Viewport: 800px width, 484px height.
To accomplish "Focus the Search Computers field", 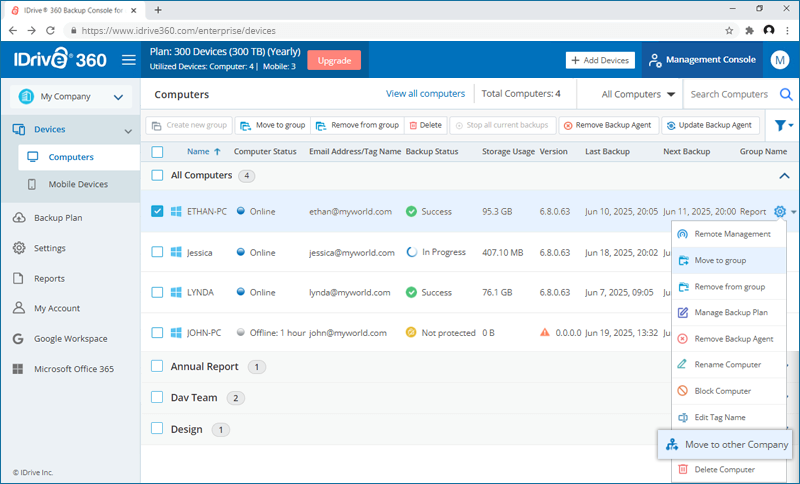I will coord(730,94).
